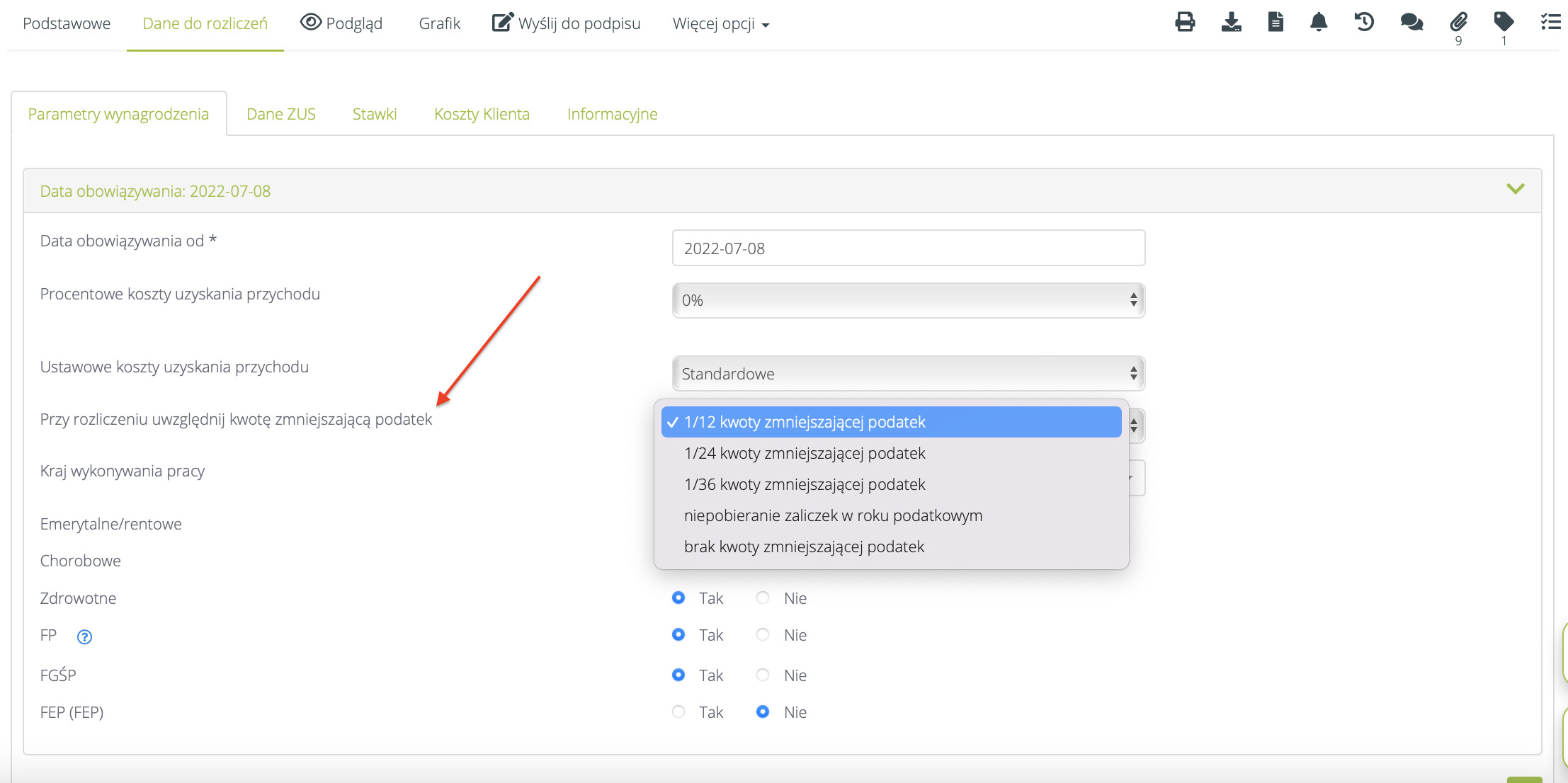
Task: Open the document file icon
Action: [1275, 22]
